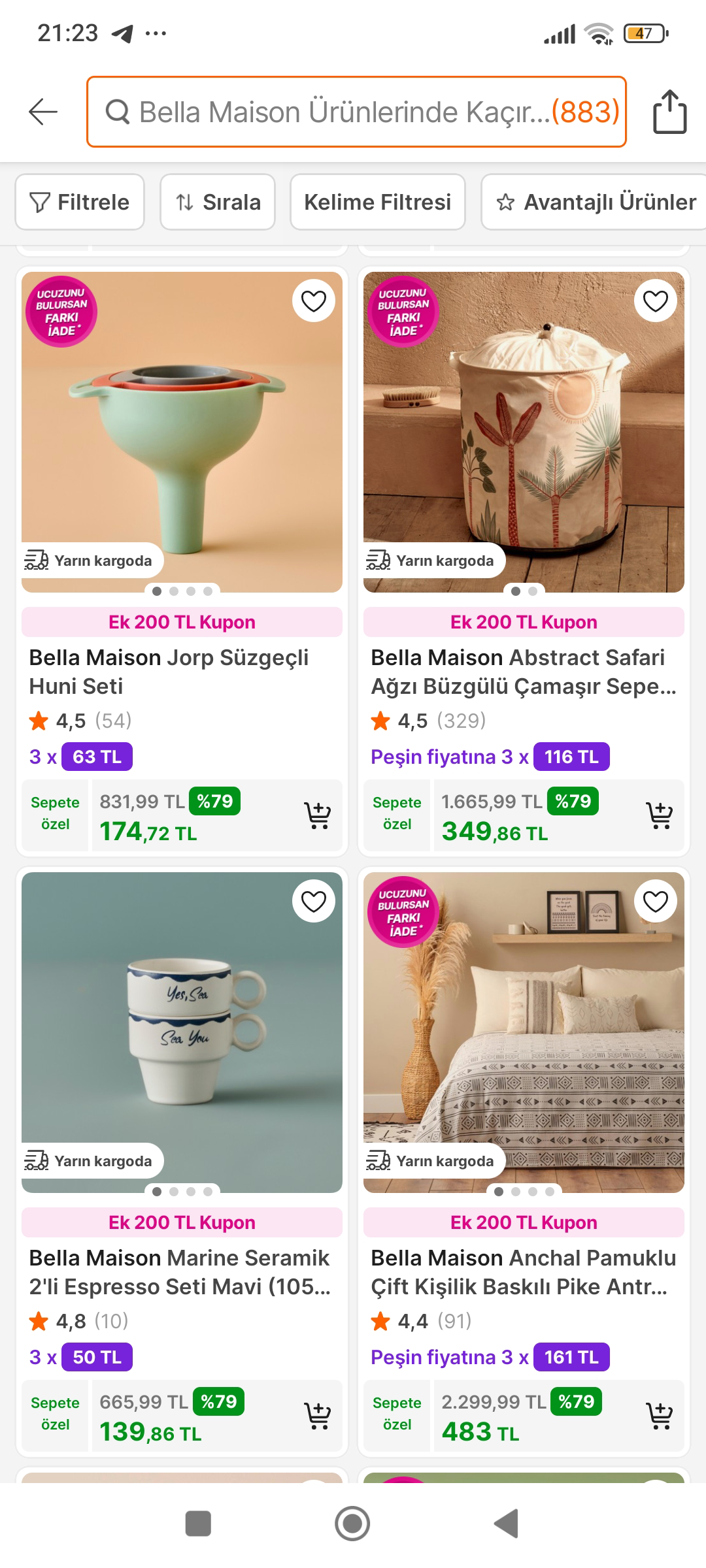
Task: Favorite the Abstract Safari laundry basket
Action: [656, 299]
